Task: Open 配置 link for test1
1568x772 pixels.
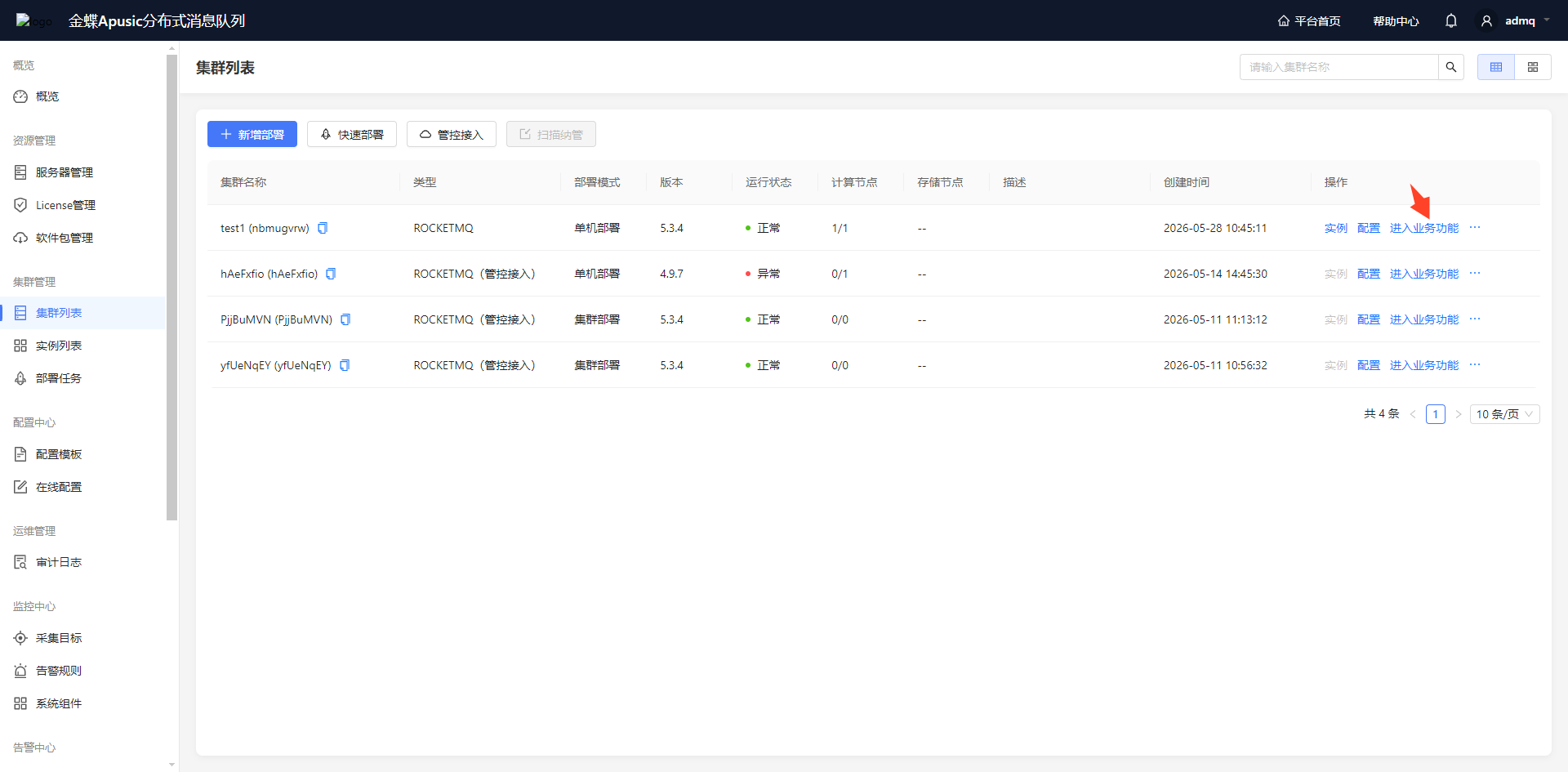Action: pyautogui.click(x=1369, y=228)
